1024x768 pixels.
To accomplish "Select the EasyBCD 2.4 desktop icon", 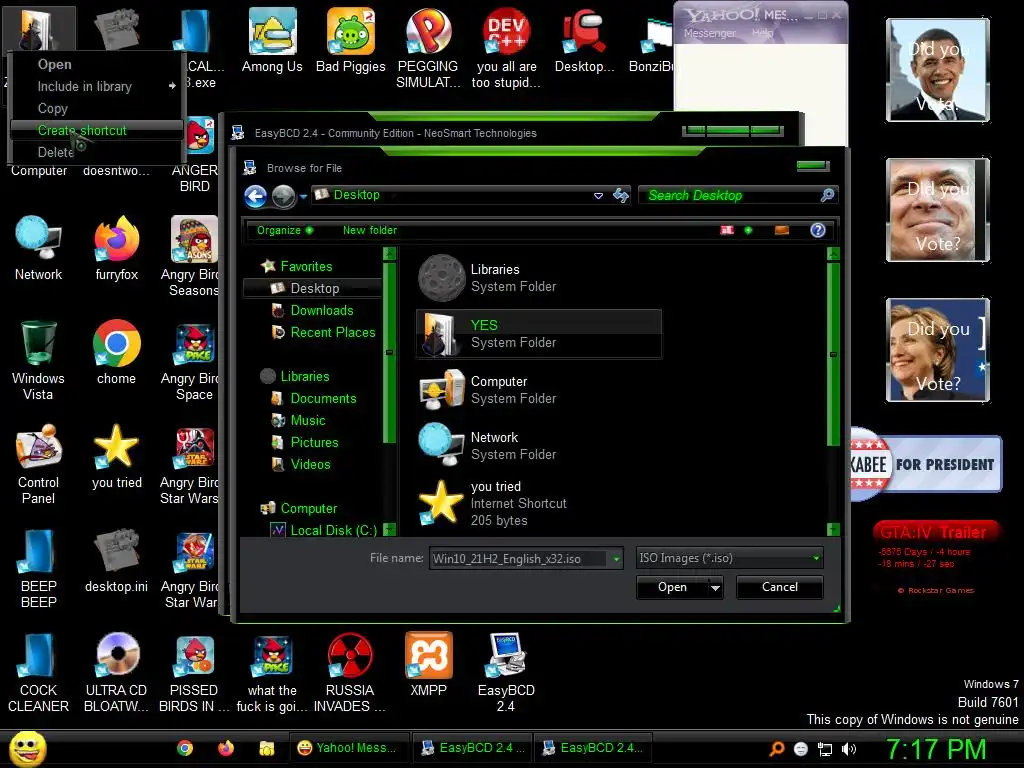I will point(506,673).
